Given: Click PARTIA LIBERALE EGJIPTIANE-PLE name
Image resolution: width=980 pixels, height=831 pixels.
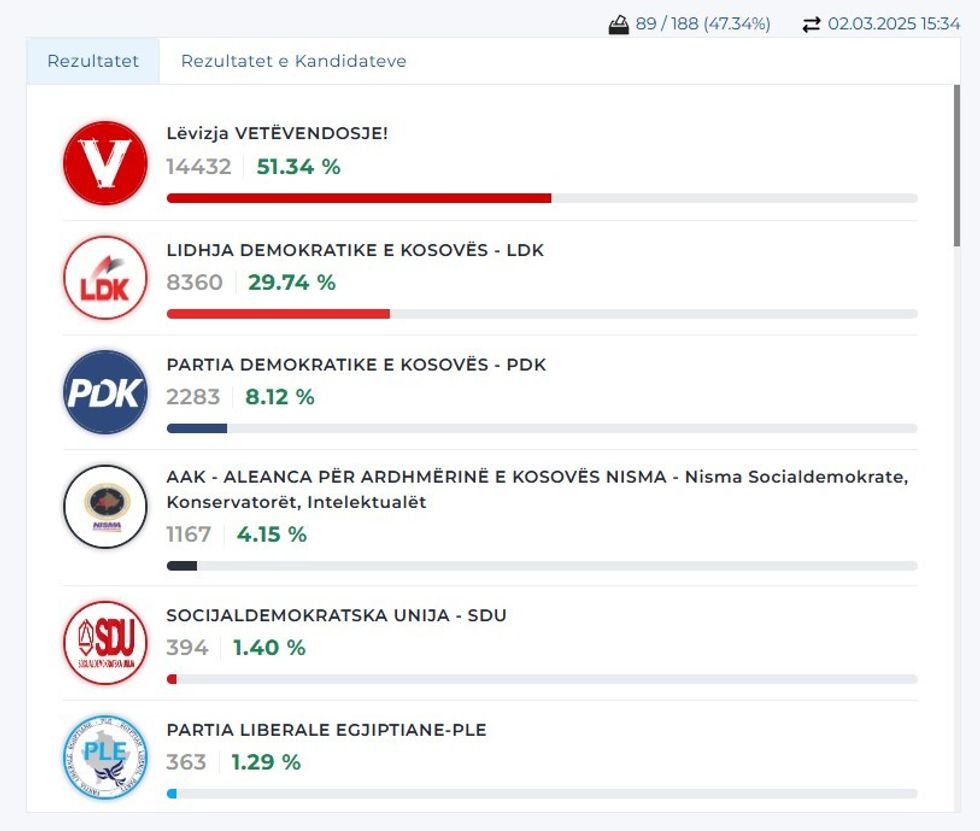Looking at the screenshot, I should click(326, 730).
